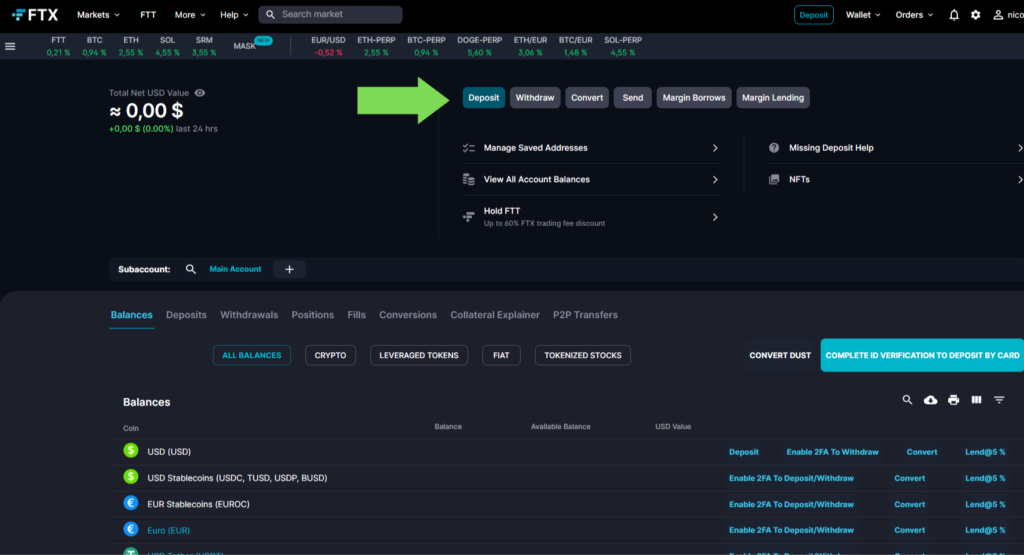Screen dimensions: 1024x555
Task: Select the ALL BALANCES filter
Action: pyautogui.click(x=252, y=355)
